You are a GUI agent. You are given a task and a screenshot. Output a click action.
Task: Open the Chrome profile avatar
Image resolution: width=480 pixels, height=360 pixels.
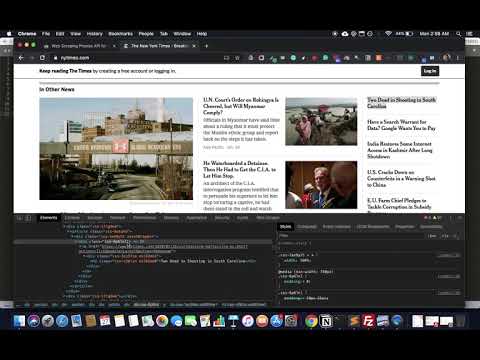[447, 58]
